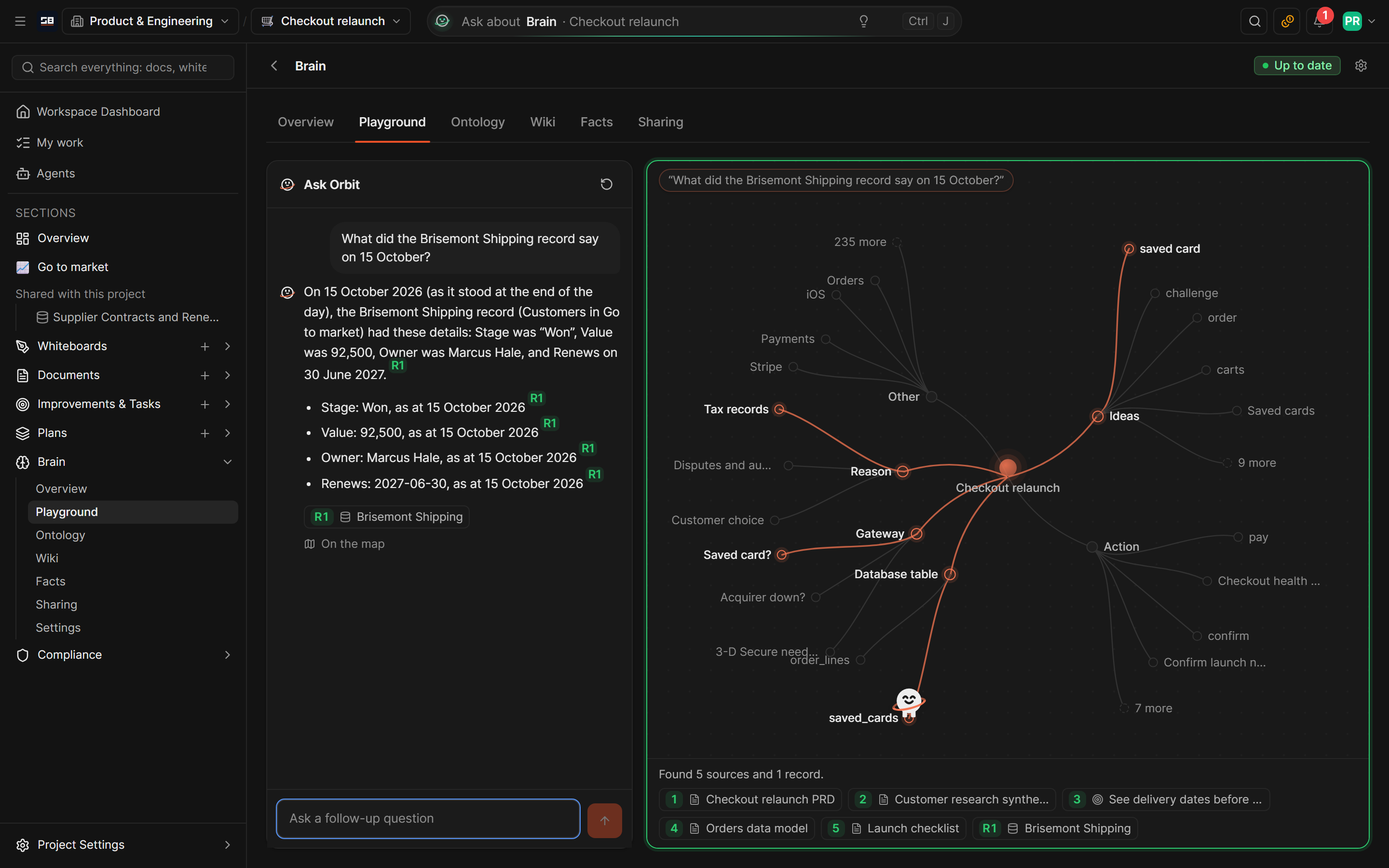This screenshot has width=1389, height=868.
Task: Open source 4 Orders data model
Action: (x=737, y=828)
